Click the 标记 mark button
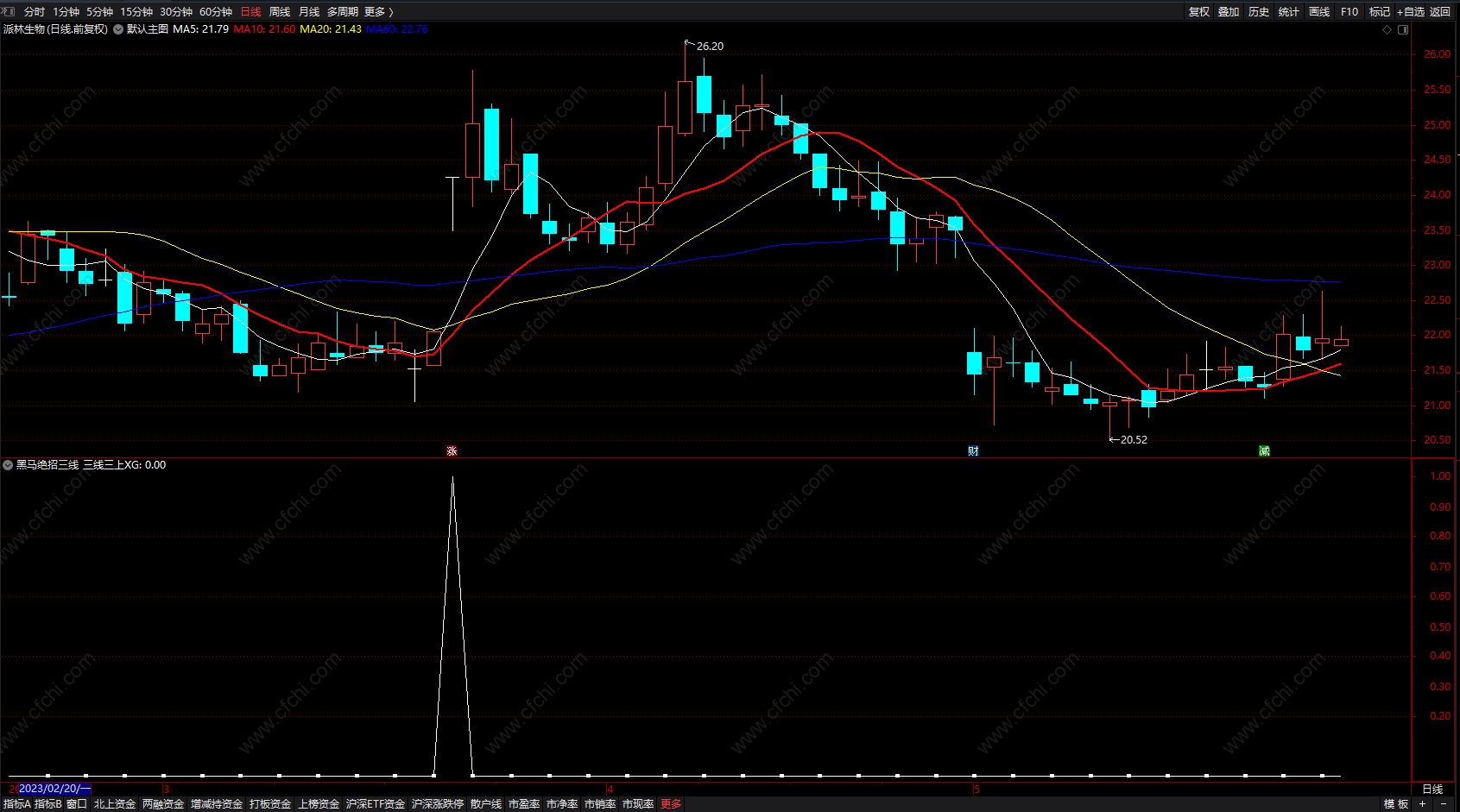The height and width of the screenshot is (812, 1460). click(1380, 12)
